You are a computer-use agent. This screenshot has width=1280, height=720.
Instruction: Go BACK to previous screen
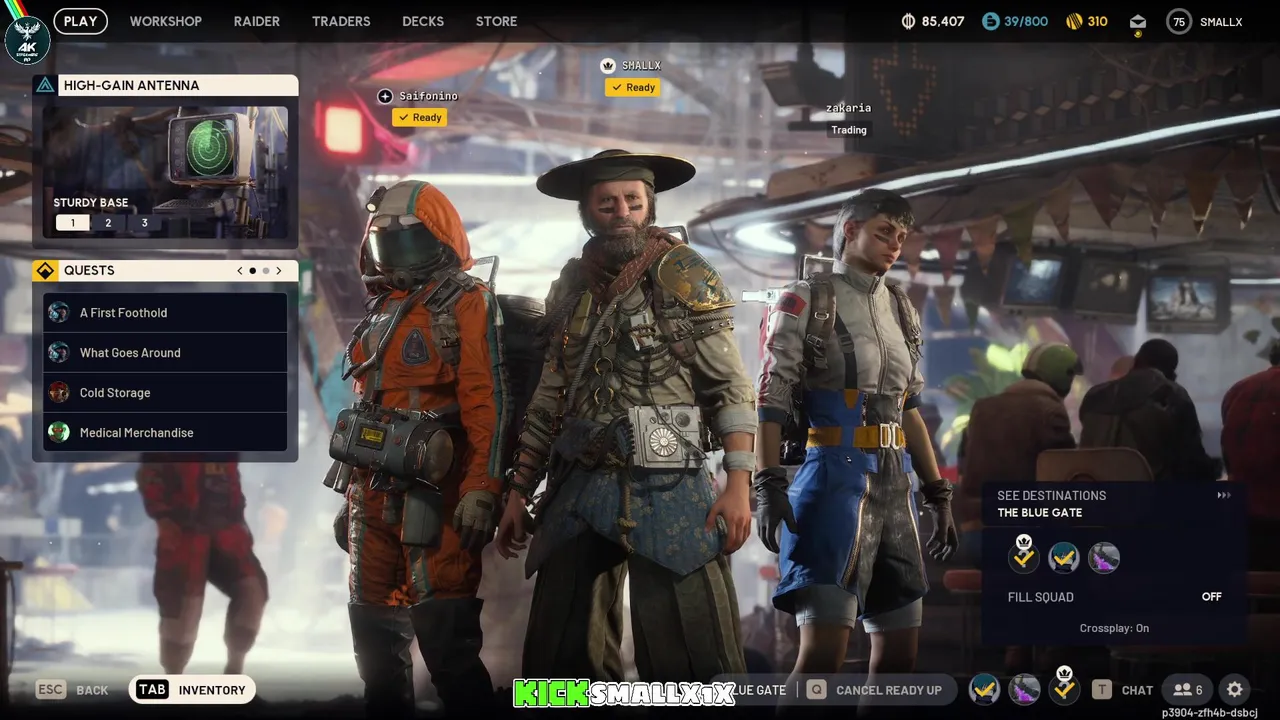click(x=92, y=690)
